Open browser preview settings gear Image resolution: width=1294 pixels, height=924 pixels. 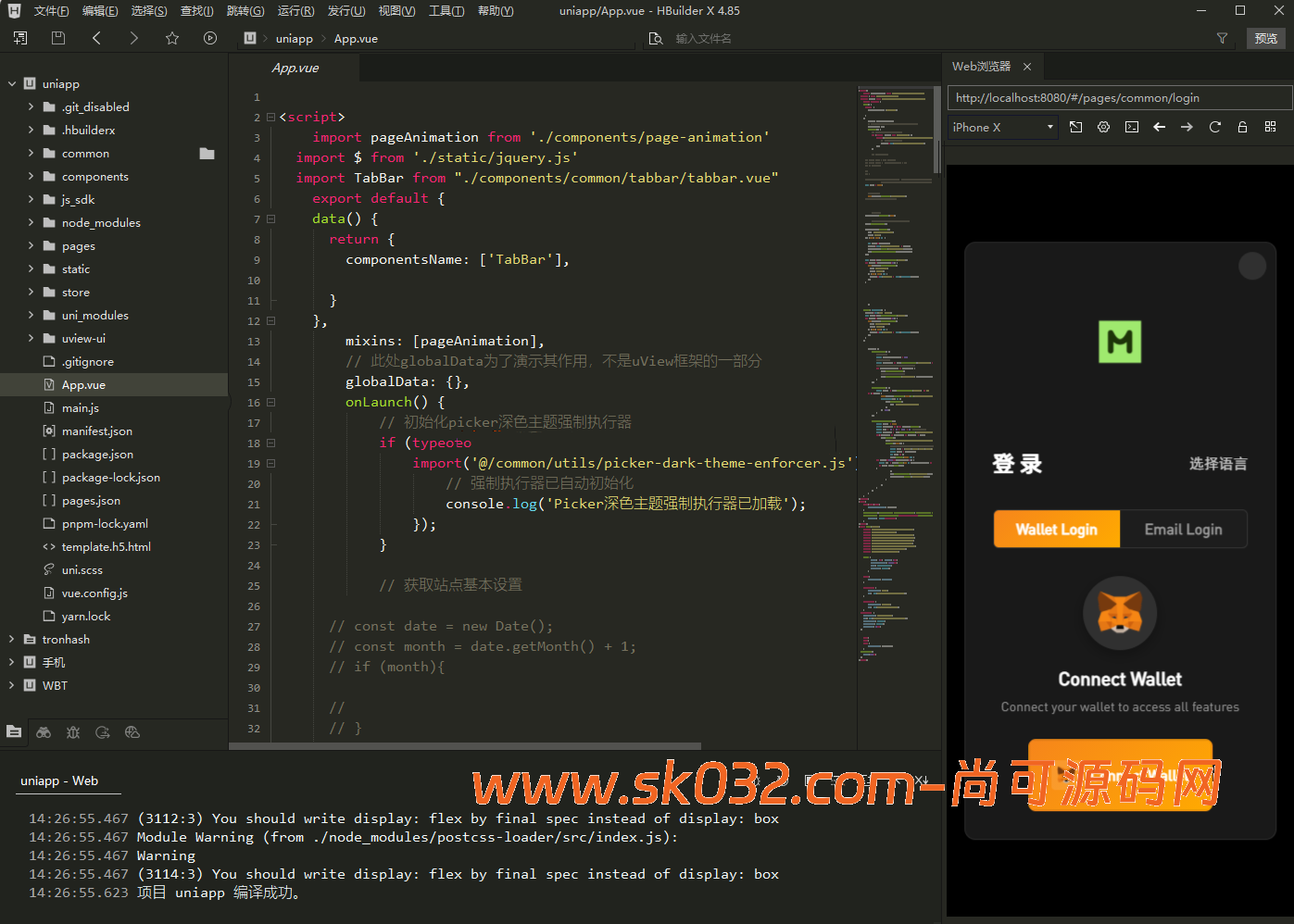pyautogui.click(x=1103, y=127)
